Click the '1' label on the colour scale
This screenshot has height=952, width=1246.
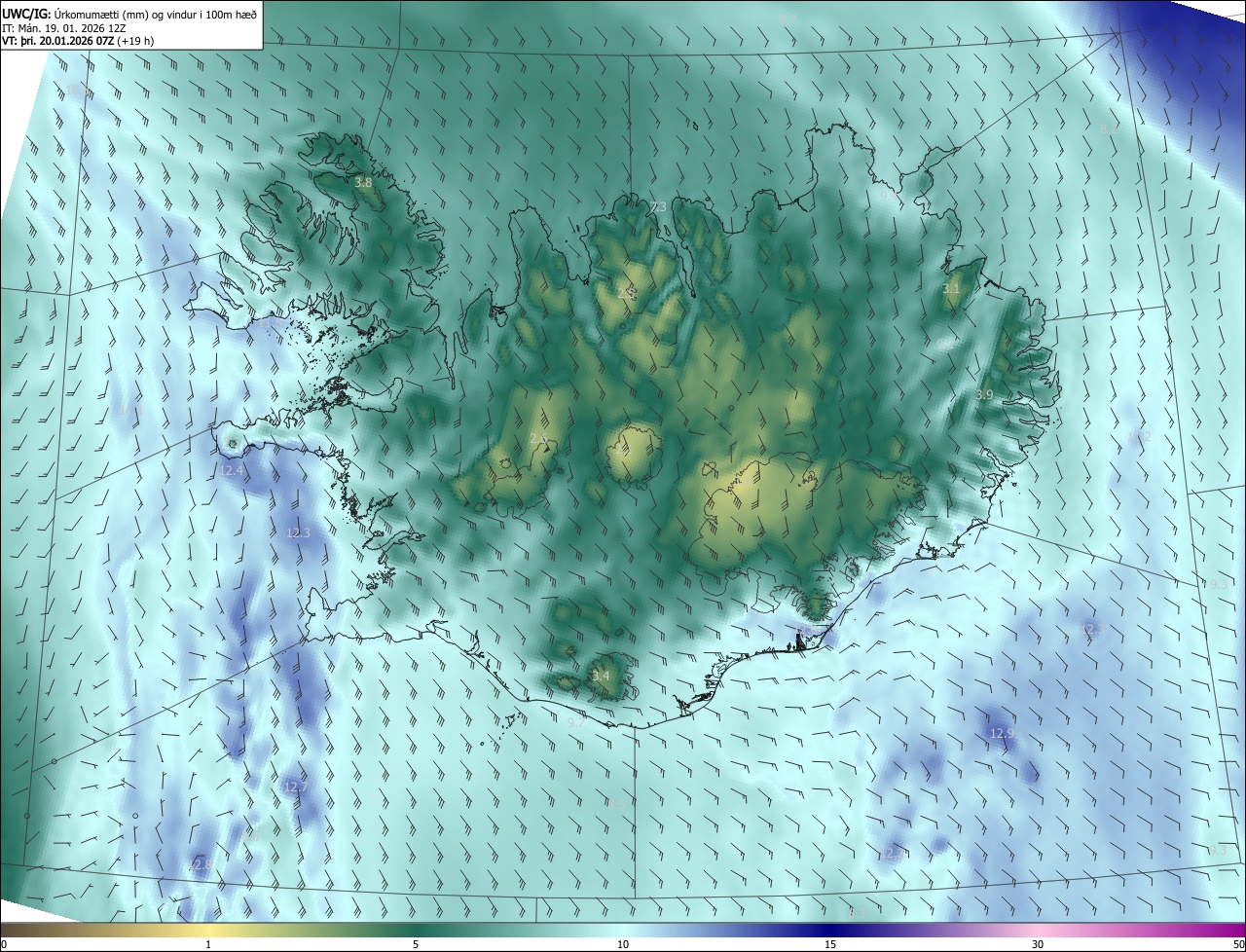click(x=208, y=945)
